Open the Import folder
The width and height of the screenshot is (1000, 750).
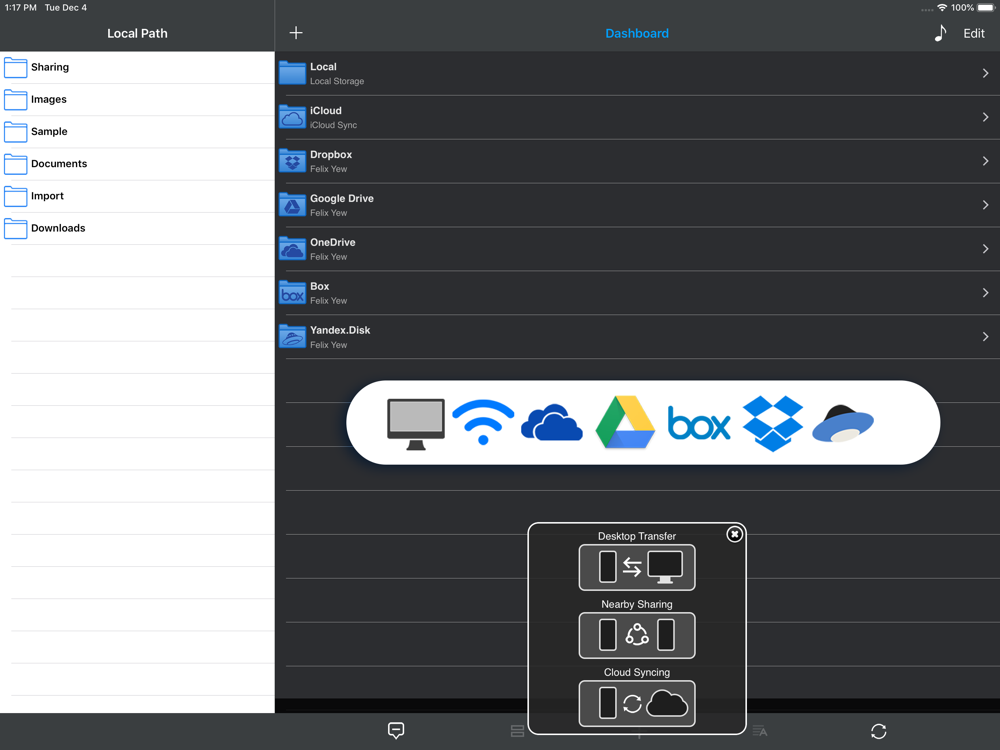tap(137, 196)
